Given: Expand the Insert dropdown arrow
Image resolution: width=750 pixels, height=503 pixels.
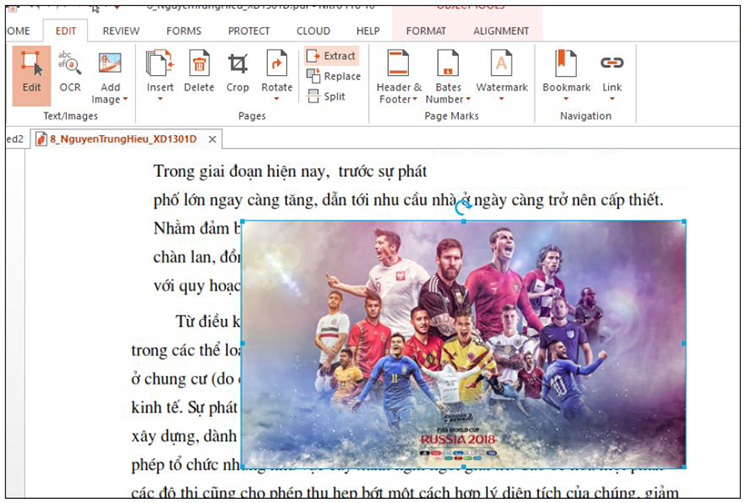Looking at the screenshot, I should pyautogui.click(x=160, y=99).
